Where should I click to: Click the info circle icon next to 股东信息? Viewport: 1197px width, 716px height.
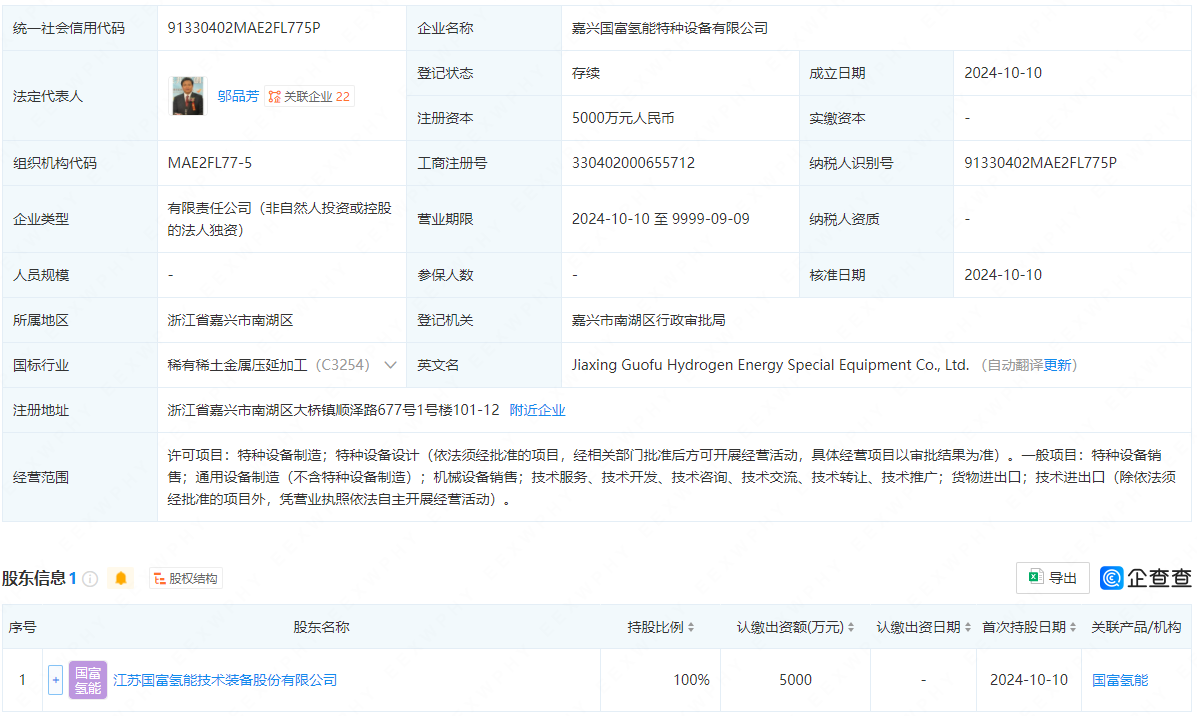point(90,579)
